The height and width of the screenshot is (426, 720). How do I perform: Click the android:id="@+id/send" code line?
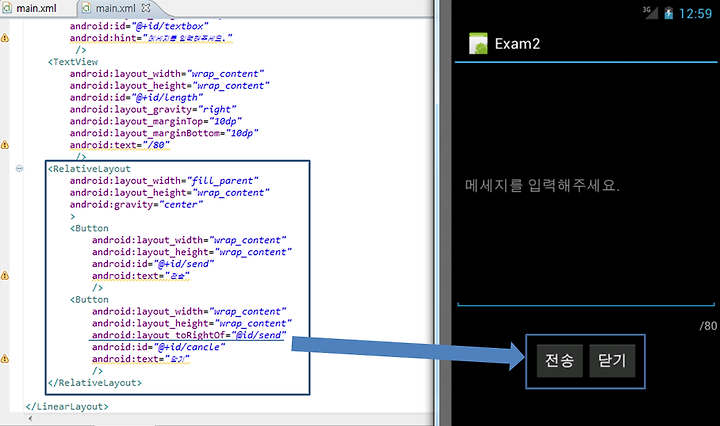click(153, 263)
